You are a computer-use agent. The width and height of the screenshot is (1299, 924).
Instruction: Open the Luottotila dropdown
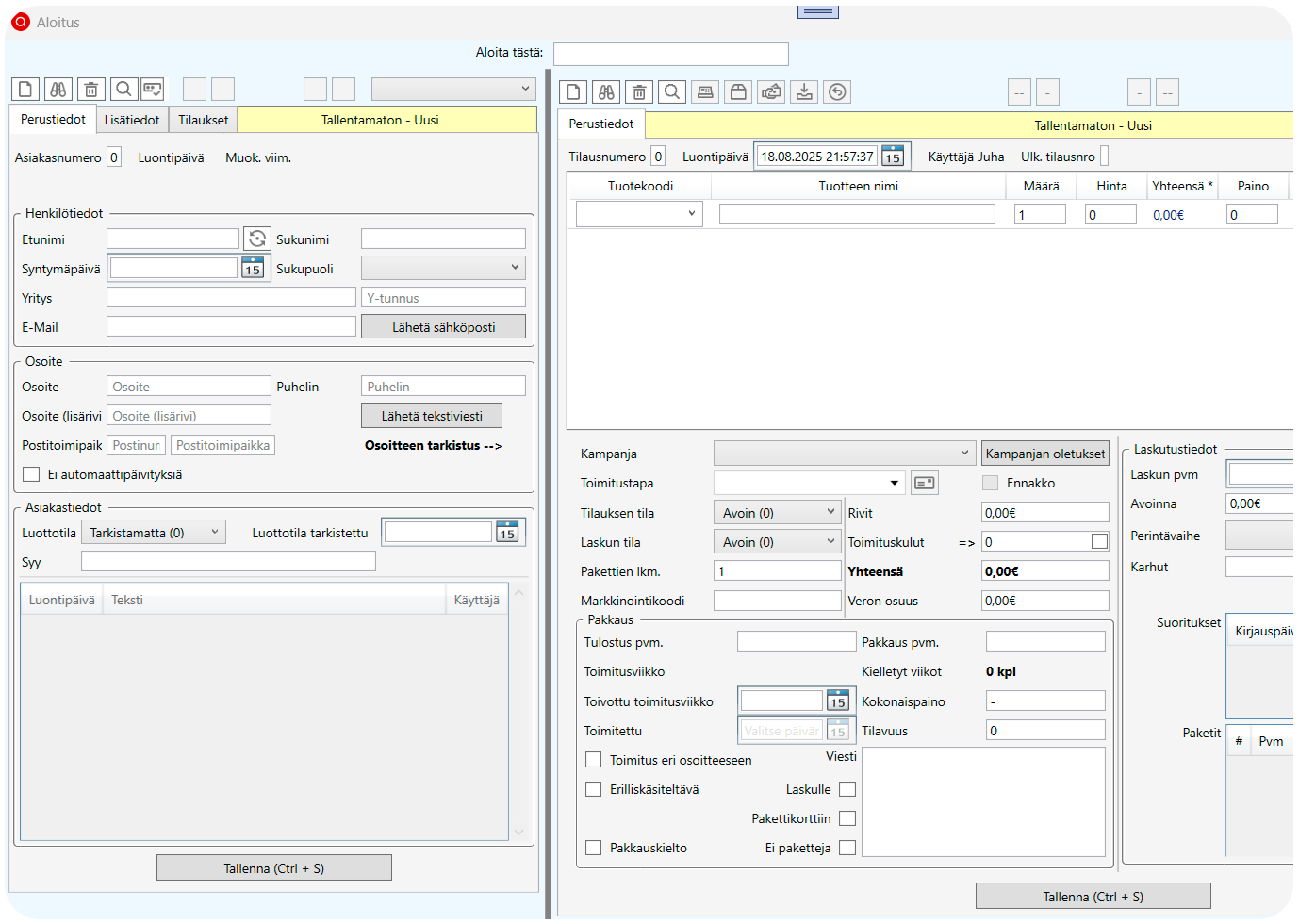154,533
